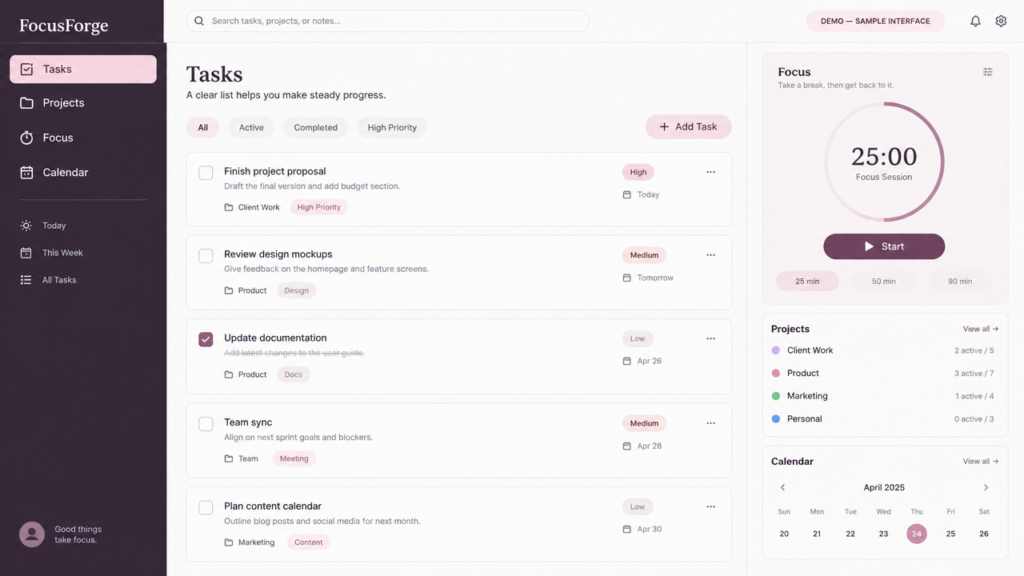Open more options for Team sync

[x=711, y=423]
